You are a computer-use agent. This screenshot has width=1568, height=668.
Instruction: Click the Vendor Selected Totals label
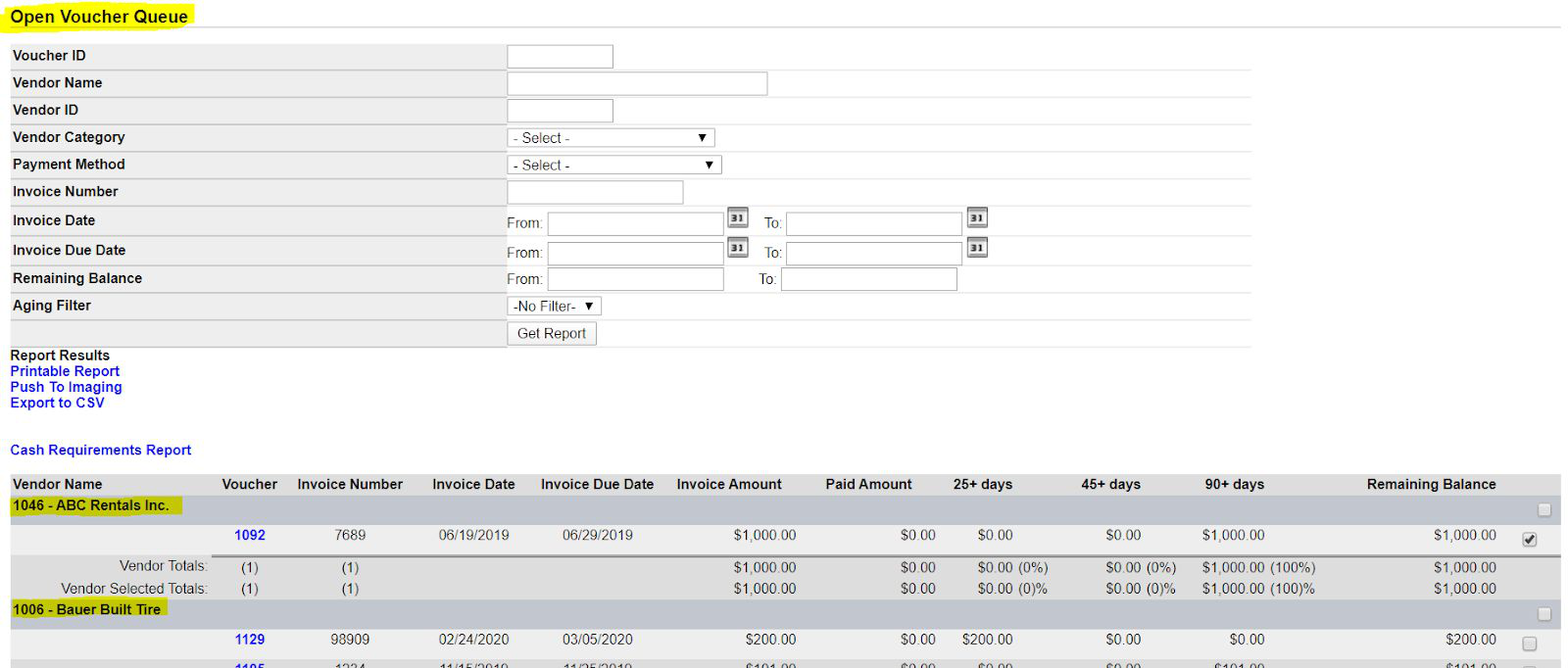134,589
